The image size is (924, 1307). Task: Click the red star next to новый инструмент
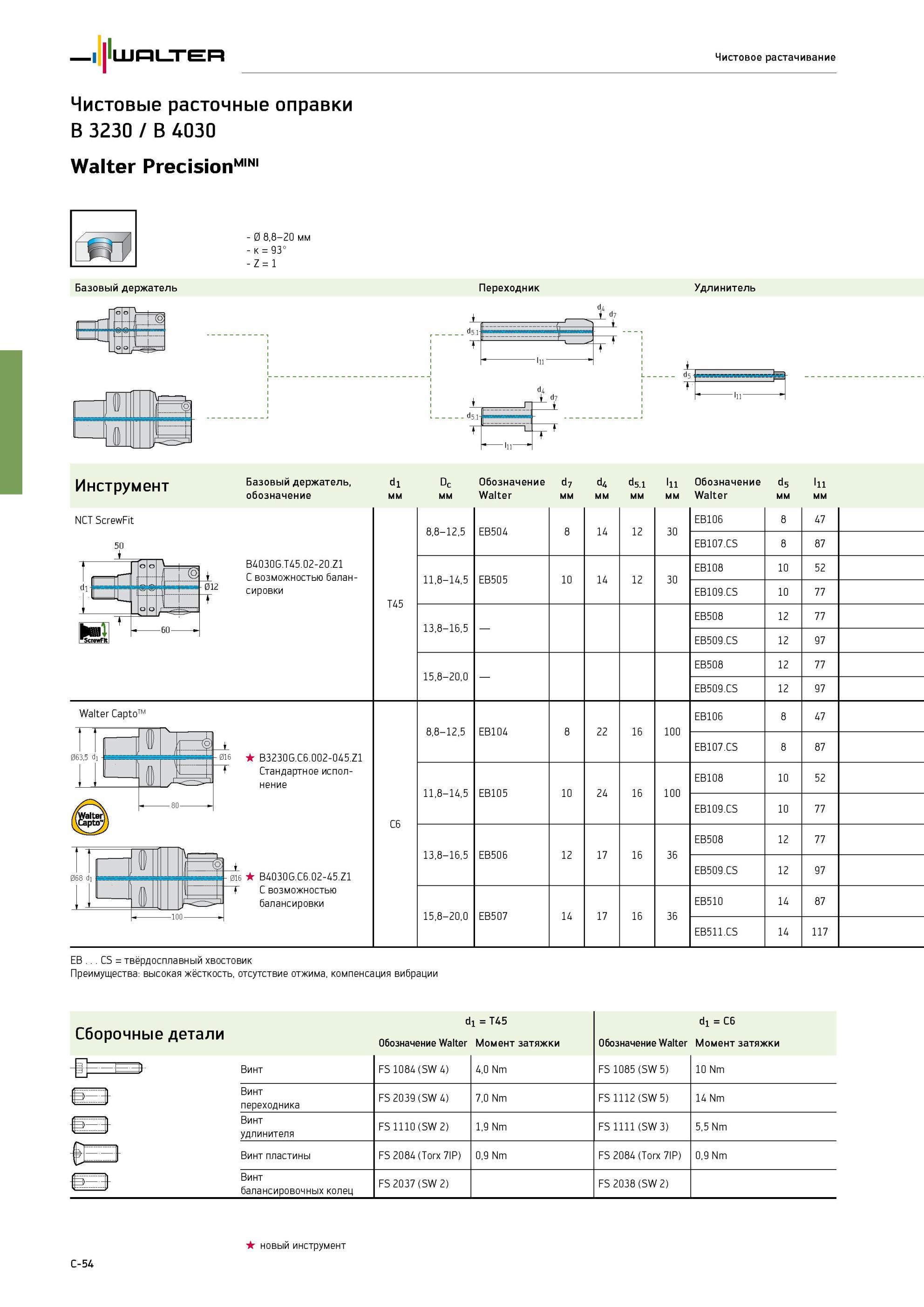(x=251, y=1246)
